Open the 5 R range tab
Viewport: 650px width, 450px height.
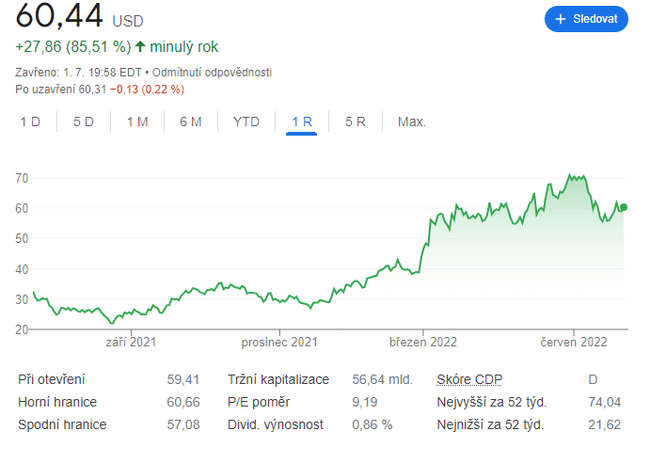355,122
